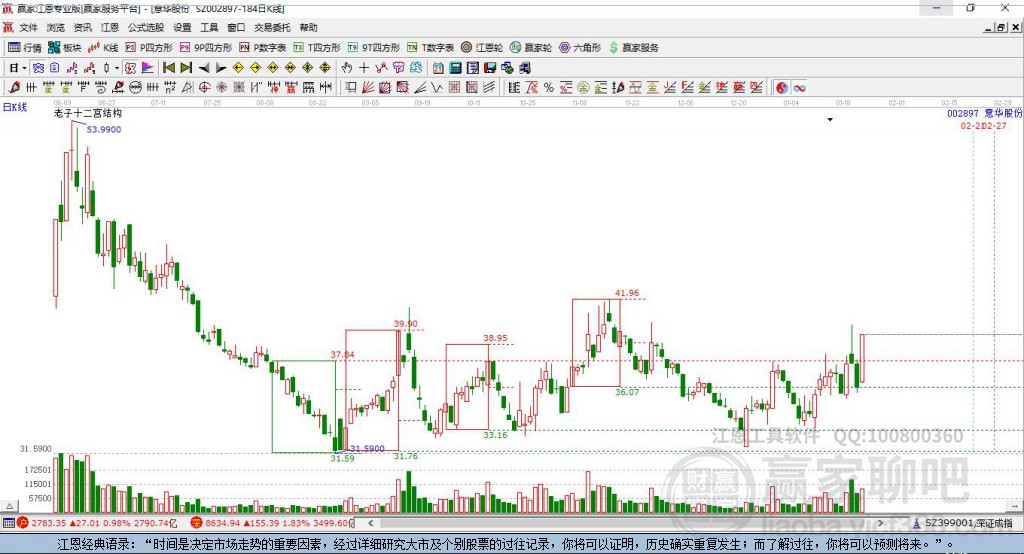Screen dimensions: 1024x554
Task: Jump to the last bar button
Action: point(186,68)
